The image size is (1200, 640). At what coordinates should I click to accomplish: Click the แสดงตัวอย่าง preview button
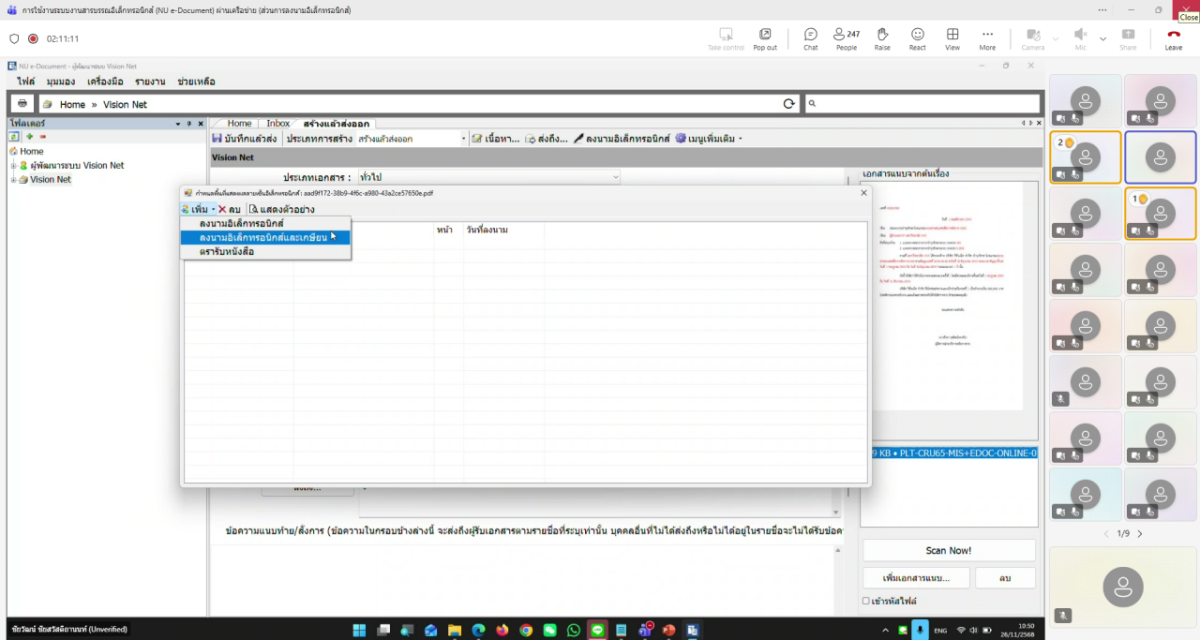click(x=281, y=209)
